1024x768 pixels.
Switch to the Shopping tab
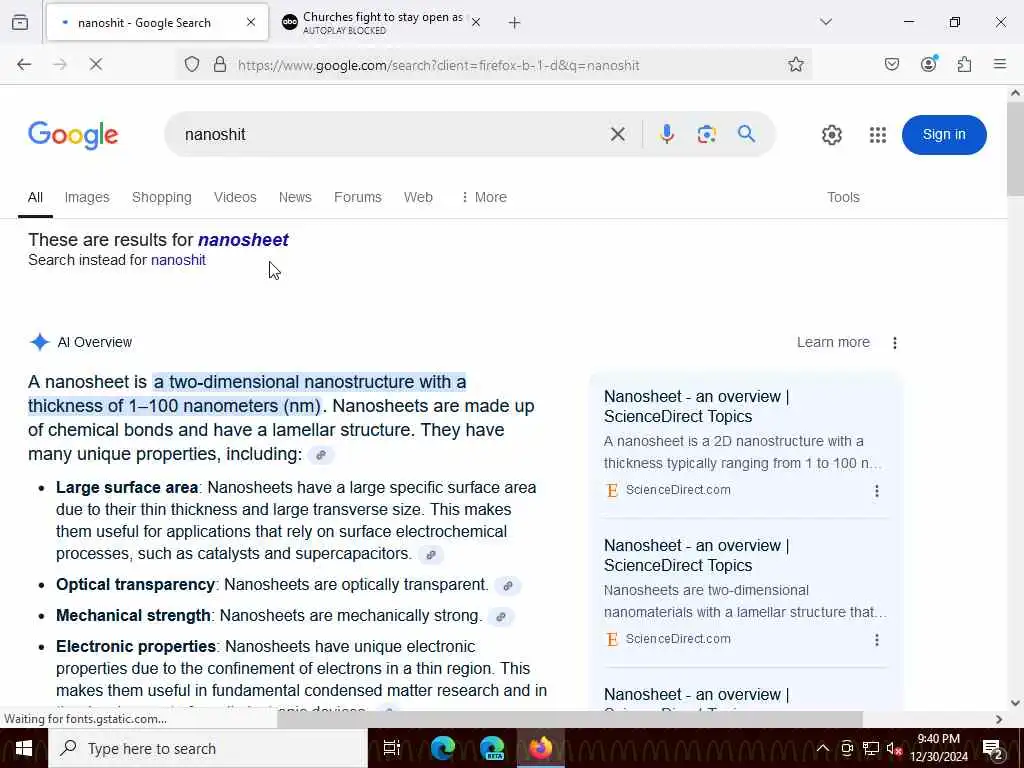162,197
